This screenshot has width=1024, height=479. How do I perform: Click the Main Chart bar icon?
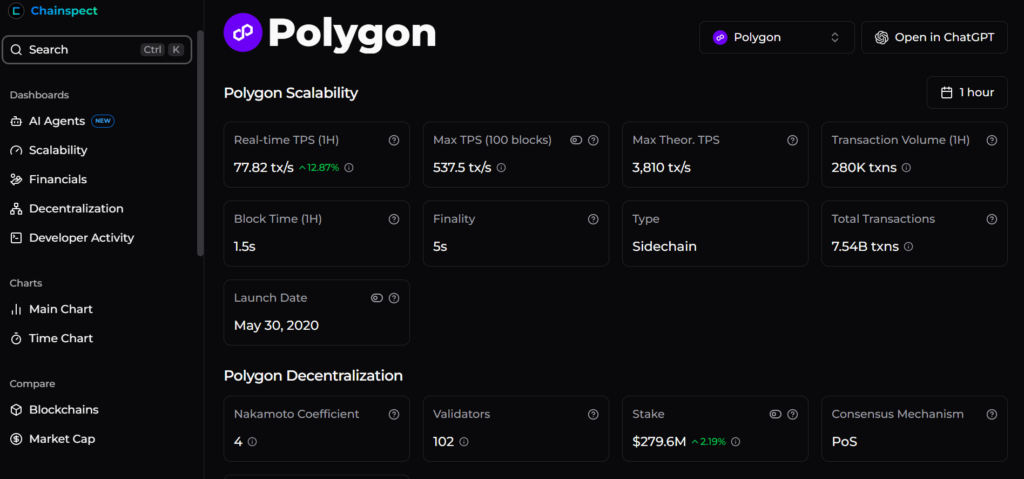pos(16,309)
